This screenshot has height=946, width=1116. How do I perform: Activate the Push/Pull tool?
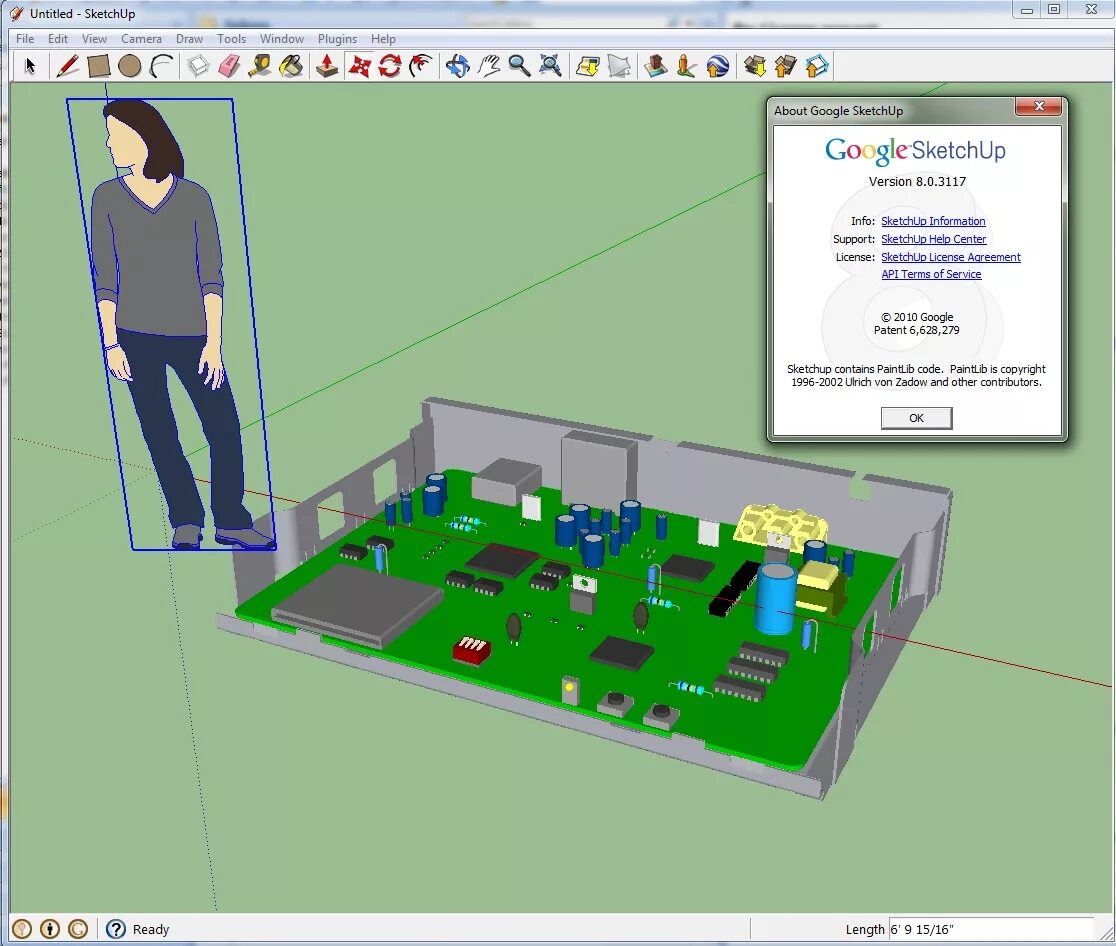[327, 66]
